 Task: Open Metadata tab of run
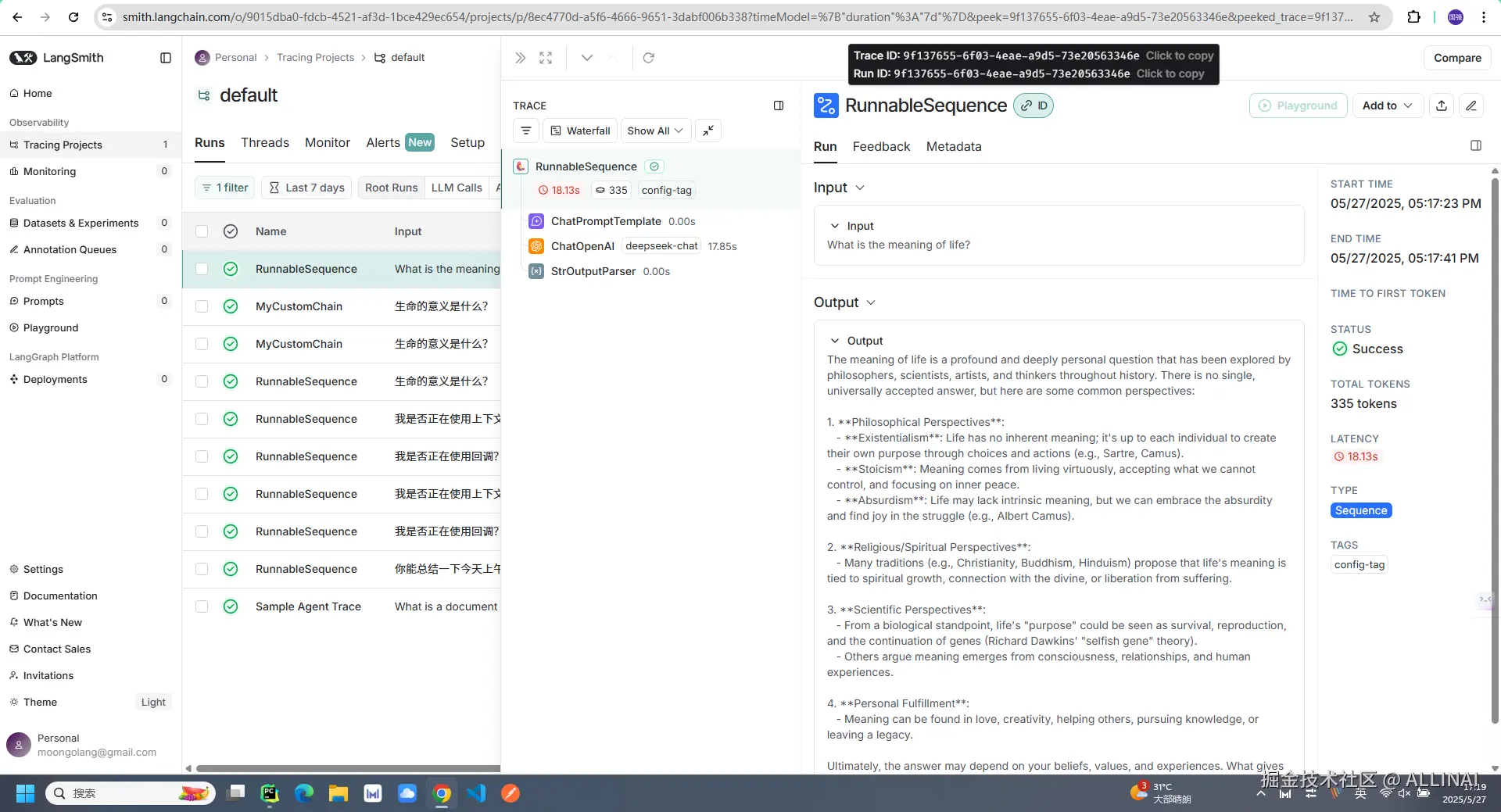click(x=954, y=146)
